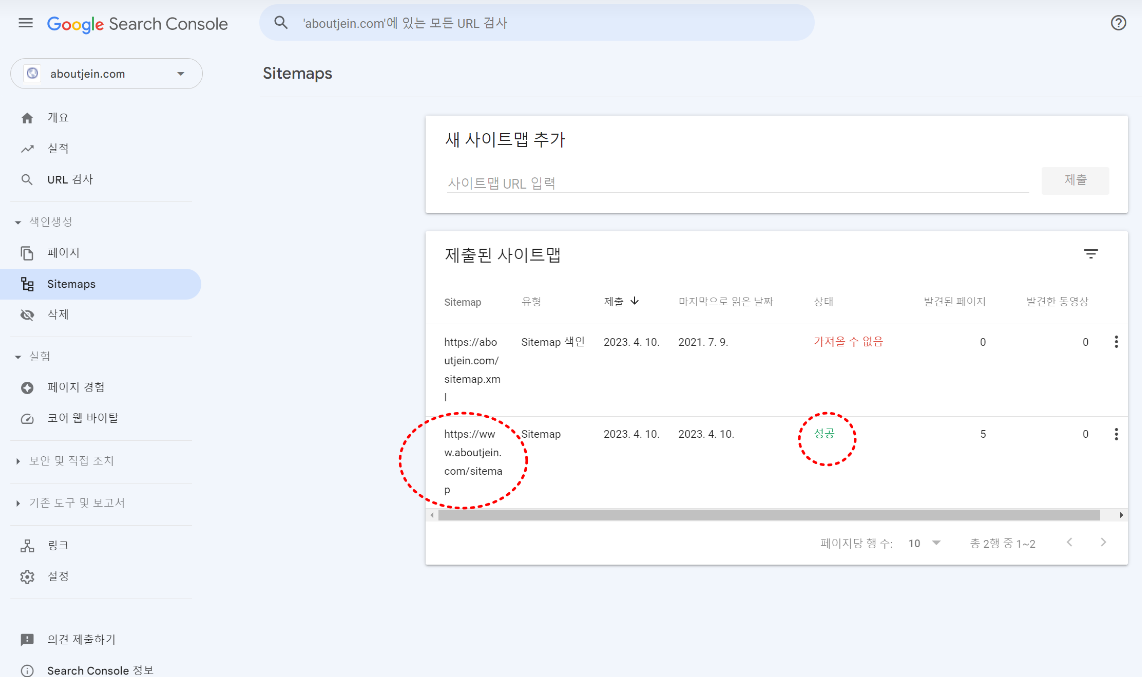1142x677 pixels.
Task: Open the 코어 웹 바이탈 menu item
Action: [101, 419]
